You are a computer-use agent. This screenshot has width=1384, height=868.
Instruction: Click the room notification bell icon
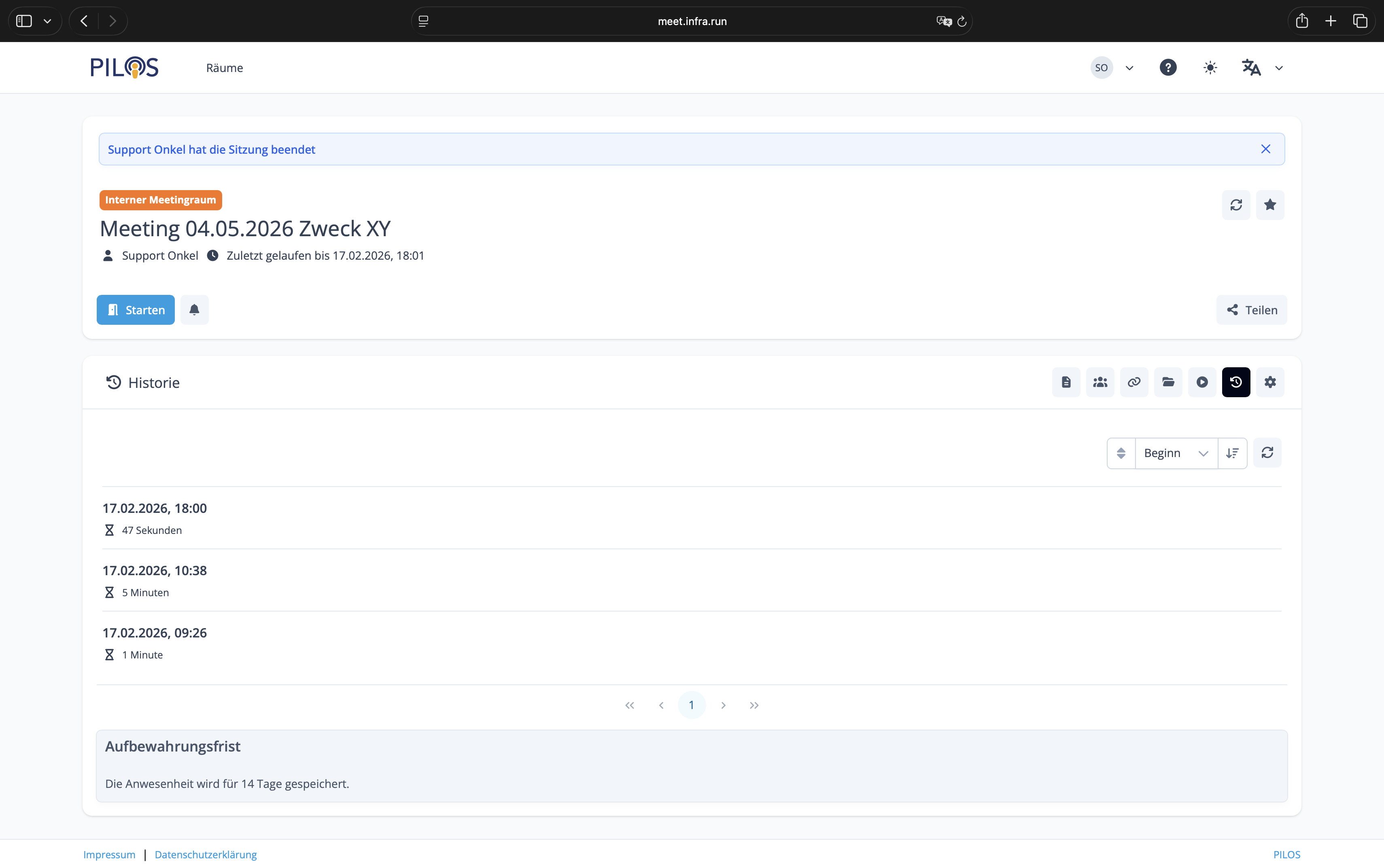194,310
